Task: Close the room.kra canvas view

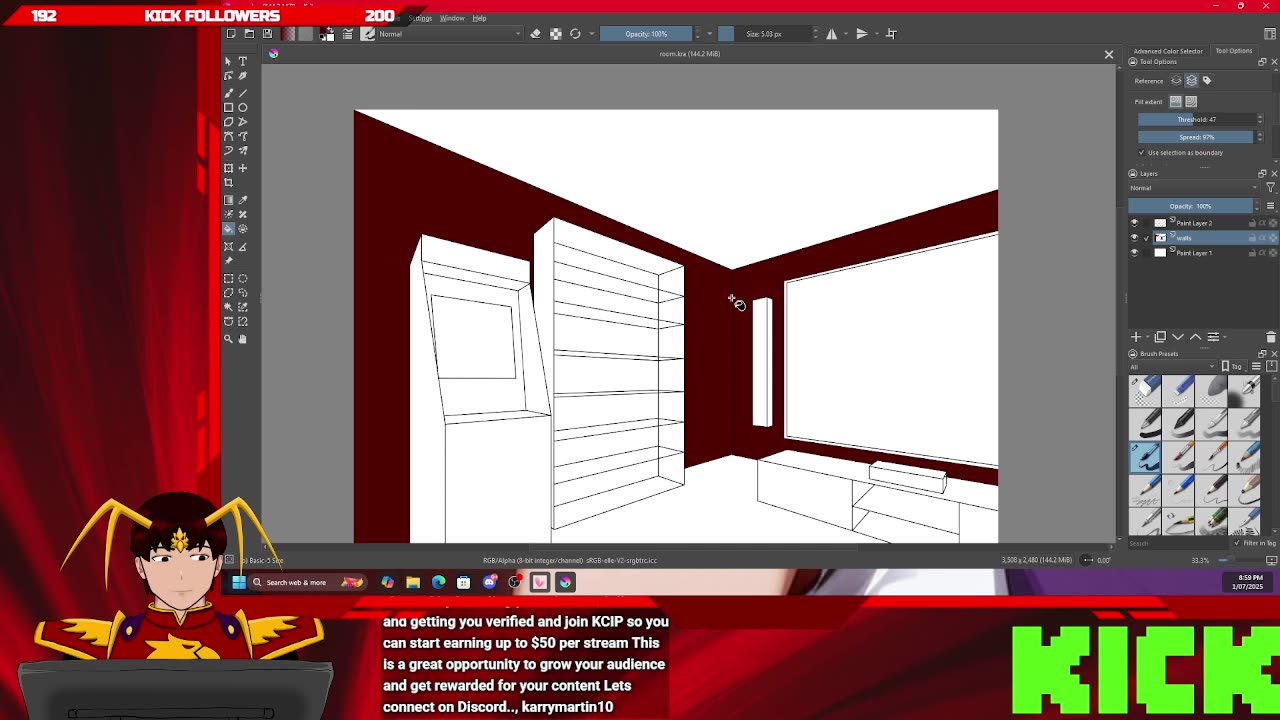Action: coord(1109,54)
